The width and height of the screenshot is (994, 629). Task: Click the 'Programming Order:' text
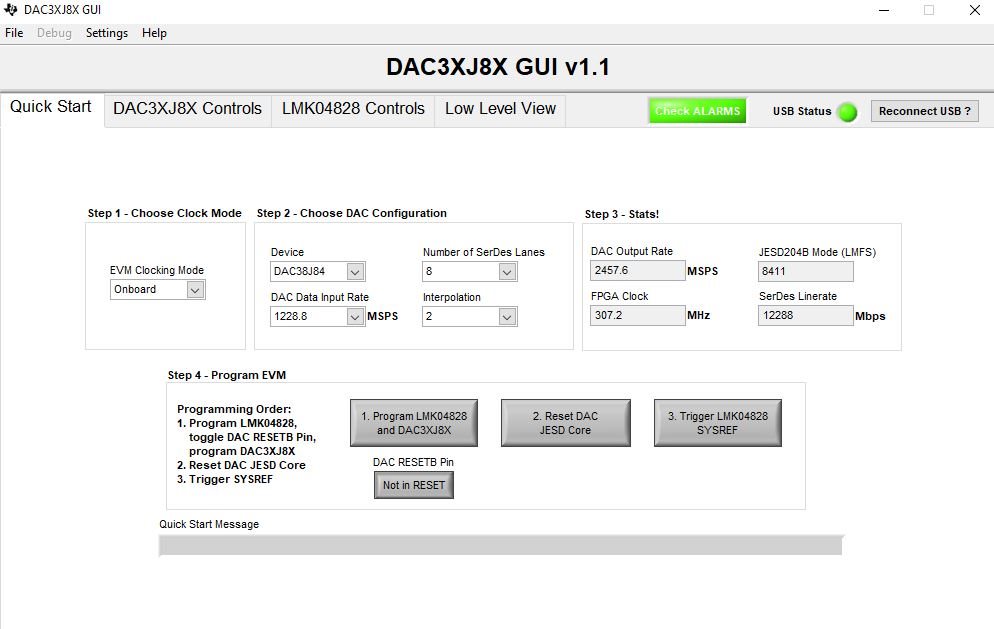(x=234, y=409)
